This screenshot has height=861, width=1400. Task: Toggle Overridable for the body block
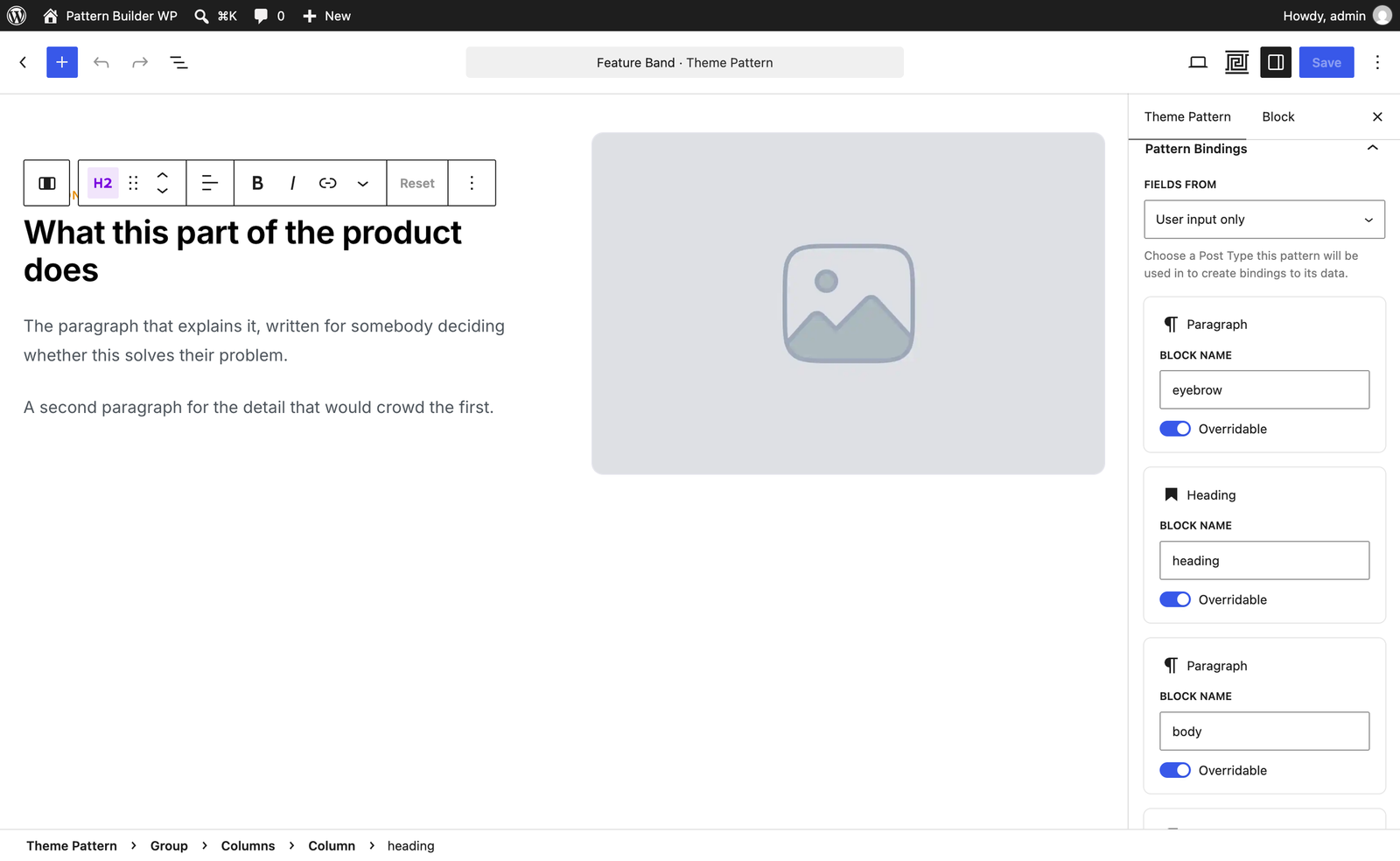[1175, 770]
